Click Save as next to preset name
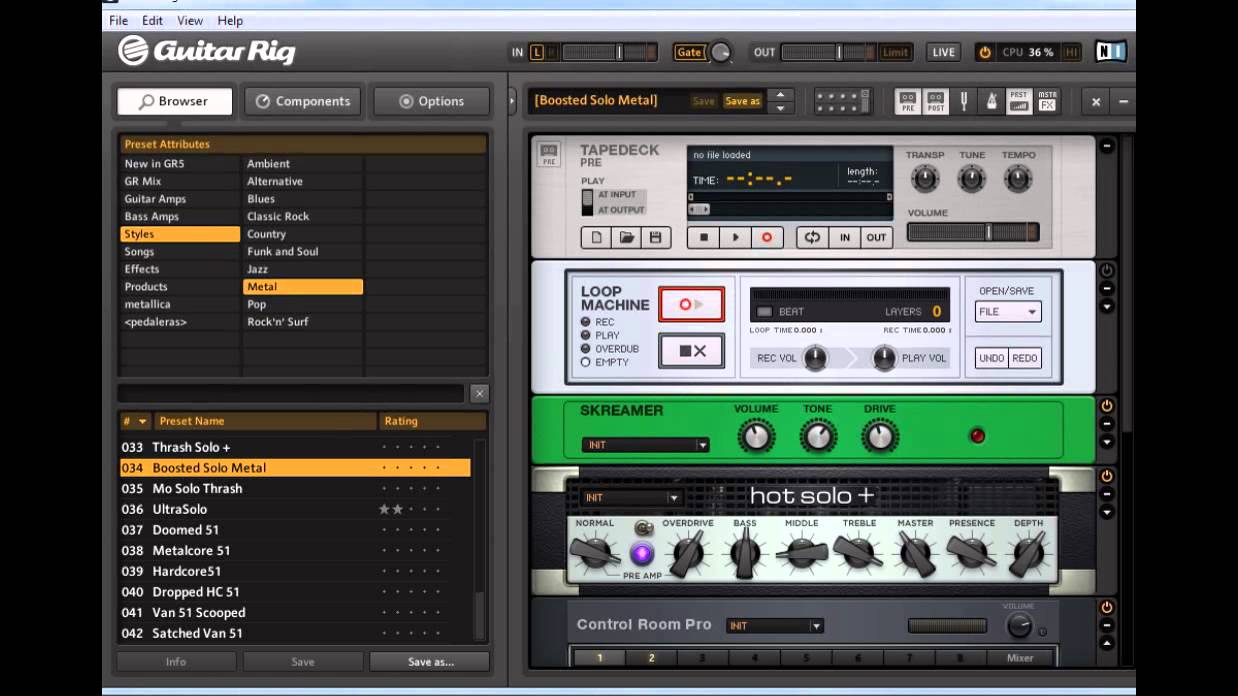The width and height of the screenshot is (1238, 696). pos(742,101)
